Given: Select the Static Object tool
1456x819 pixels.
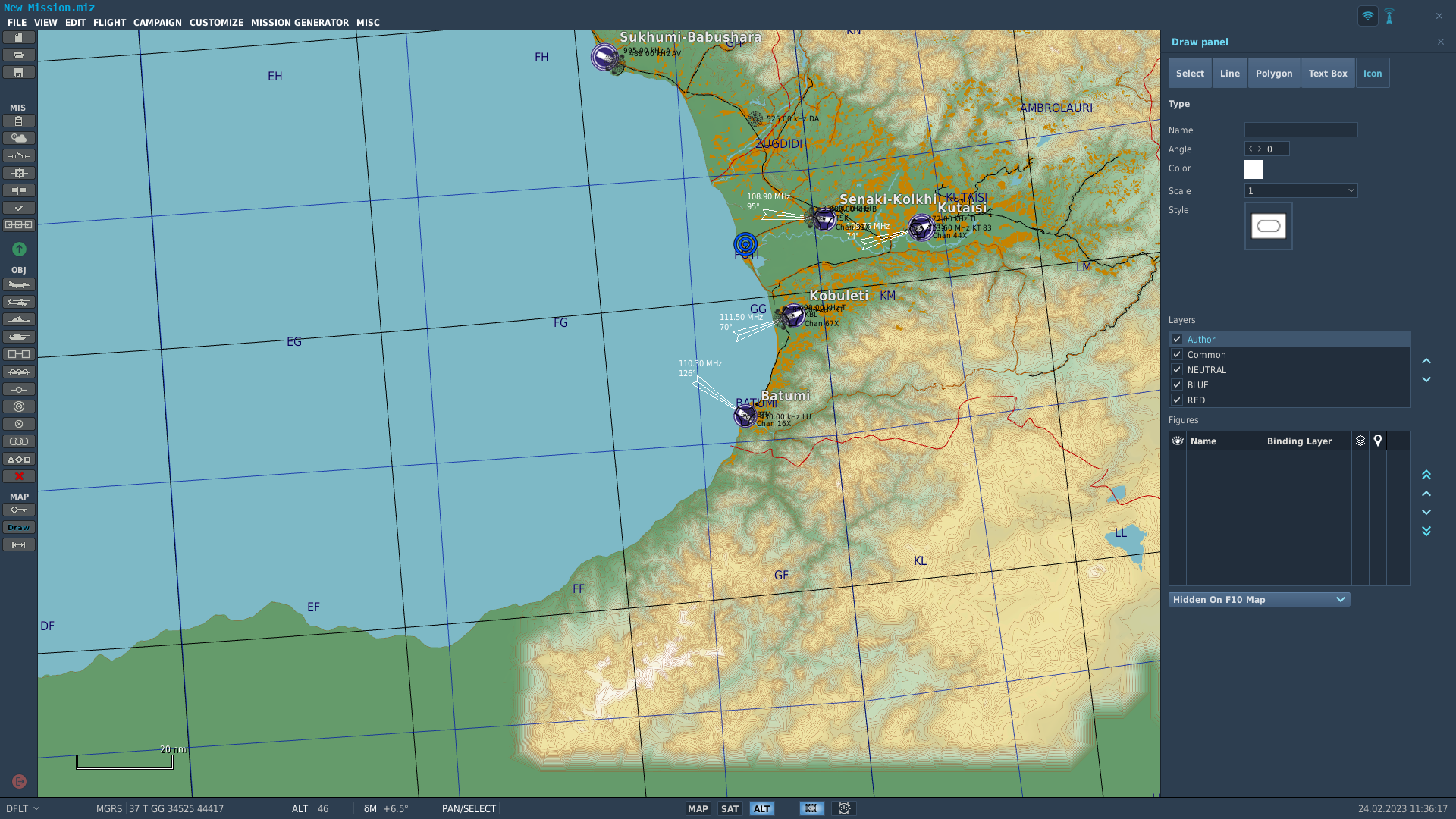Looking at the screenshot, I should (19, 354).
